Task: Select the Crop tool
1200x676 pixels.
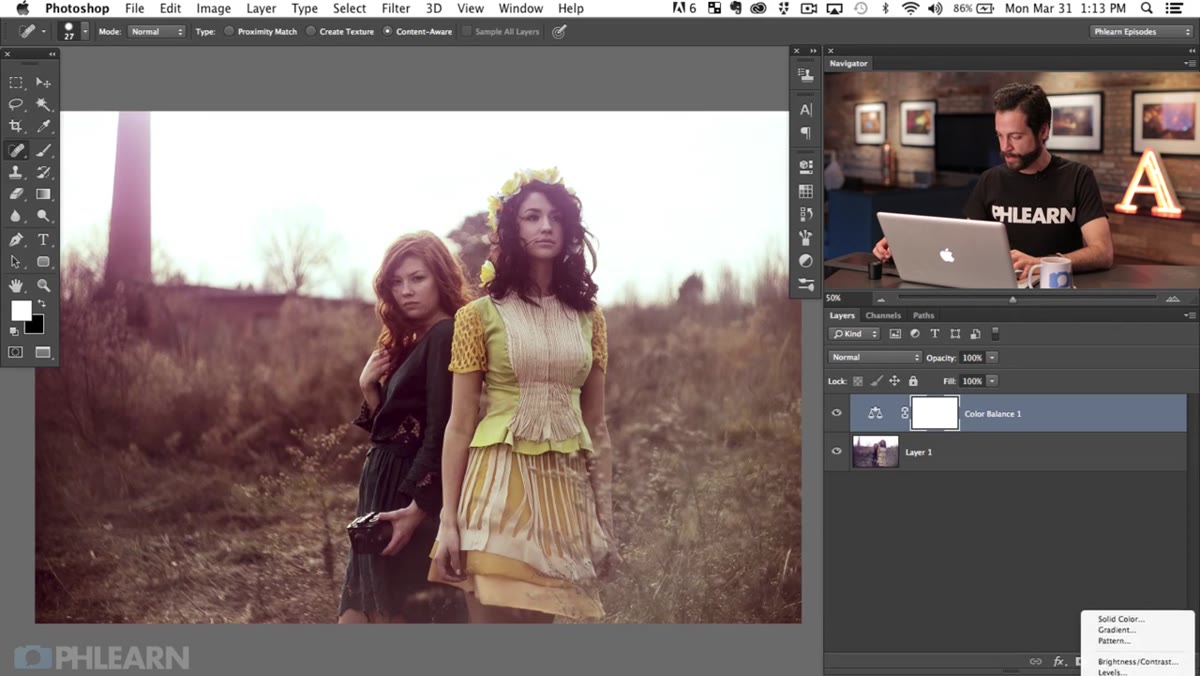Action: point(16,126)
